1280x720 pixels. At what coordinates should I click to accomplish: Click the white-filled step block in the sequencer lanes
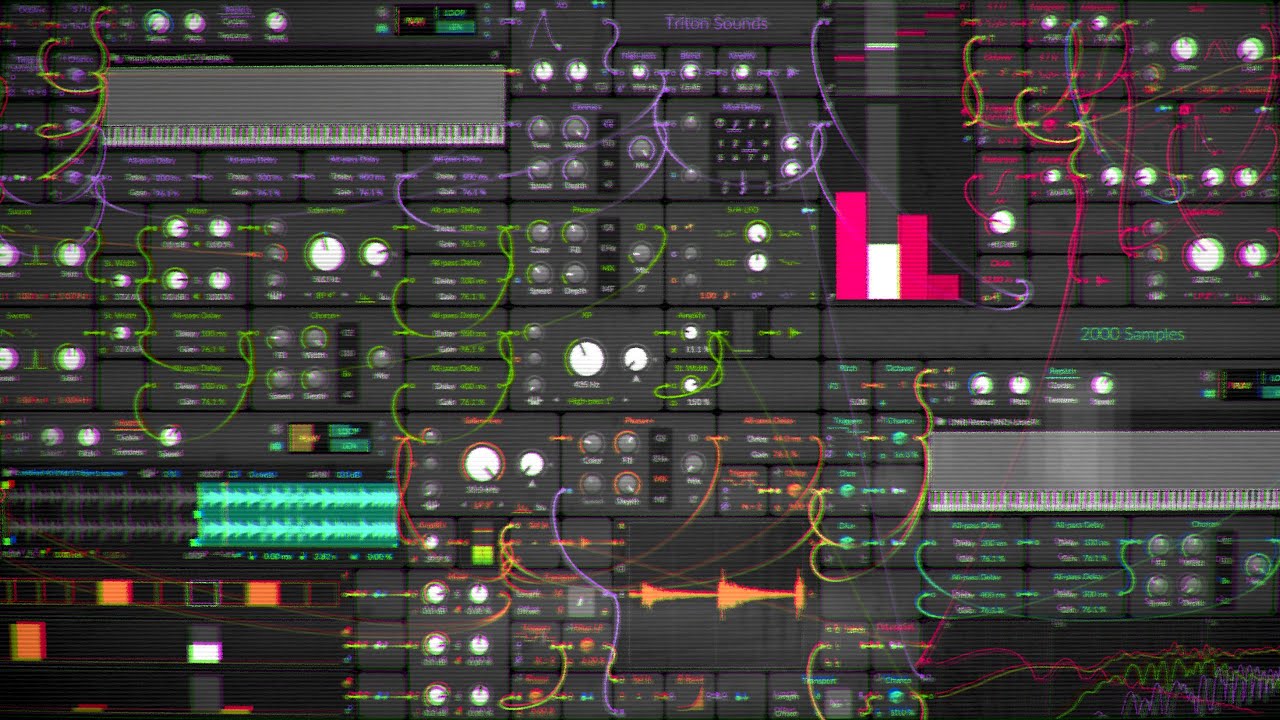205,653
